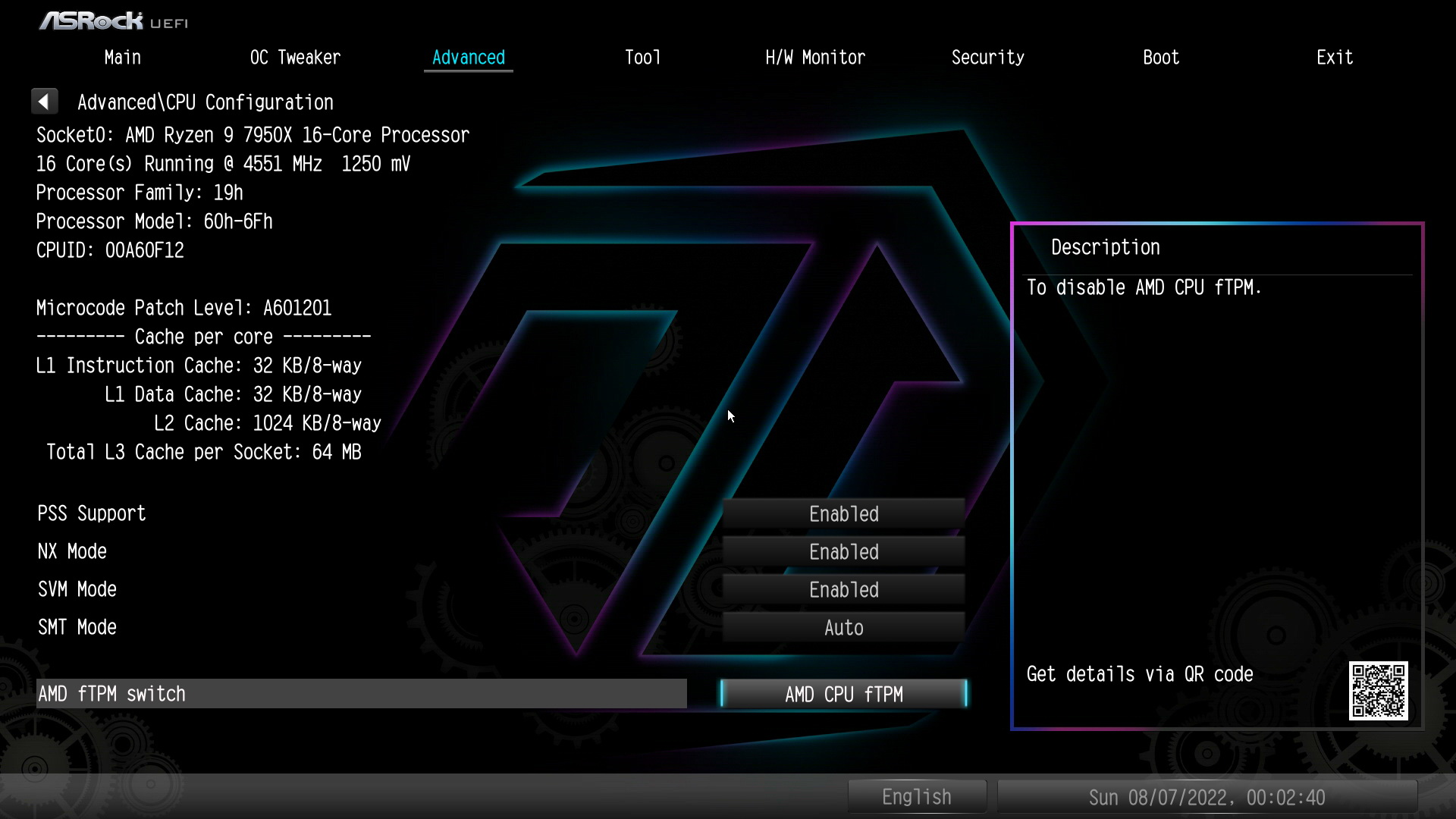This screenshot has height=819, width=1456.
Task: Click the 'Get details via QR code' text
Action: pos(1140,674)
